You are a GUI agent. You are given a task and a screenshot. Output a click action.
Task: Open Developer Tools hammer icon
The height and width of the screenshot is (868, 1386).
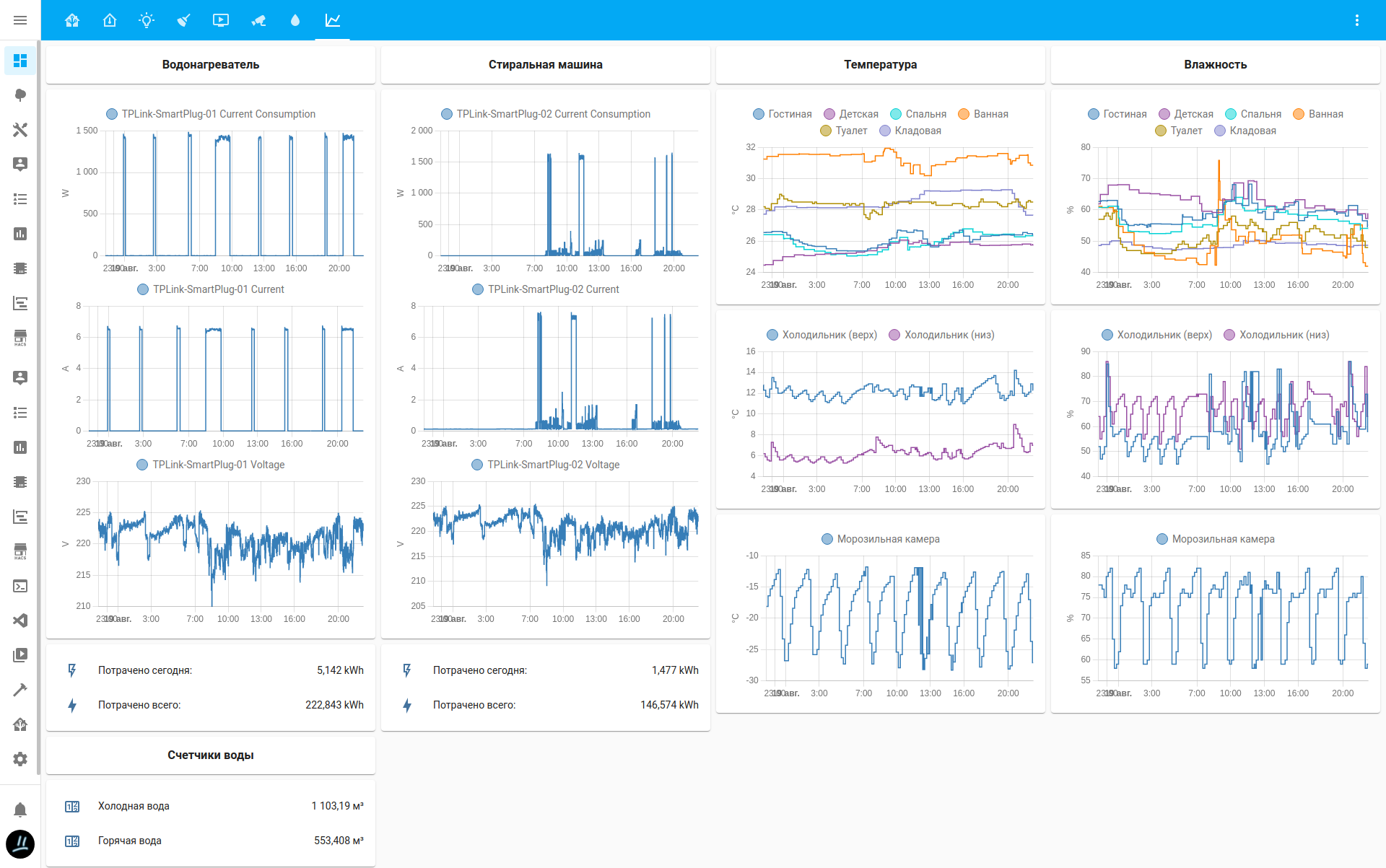coord(20,690)
